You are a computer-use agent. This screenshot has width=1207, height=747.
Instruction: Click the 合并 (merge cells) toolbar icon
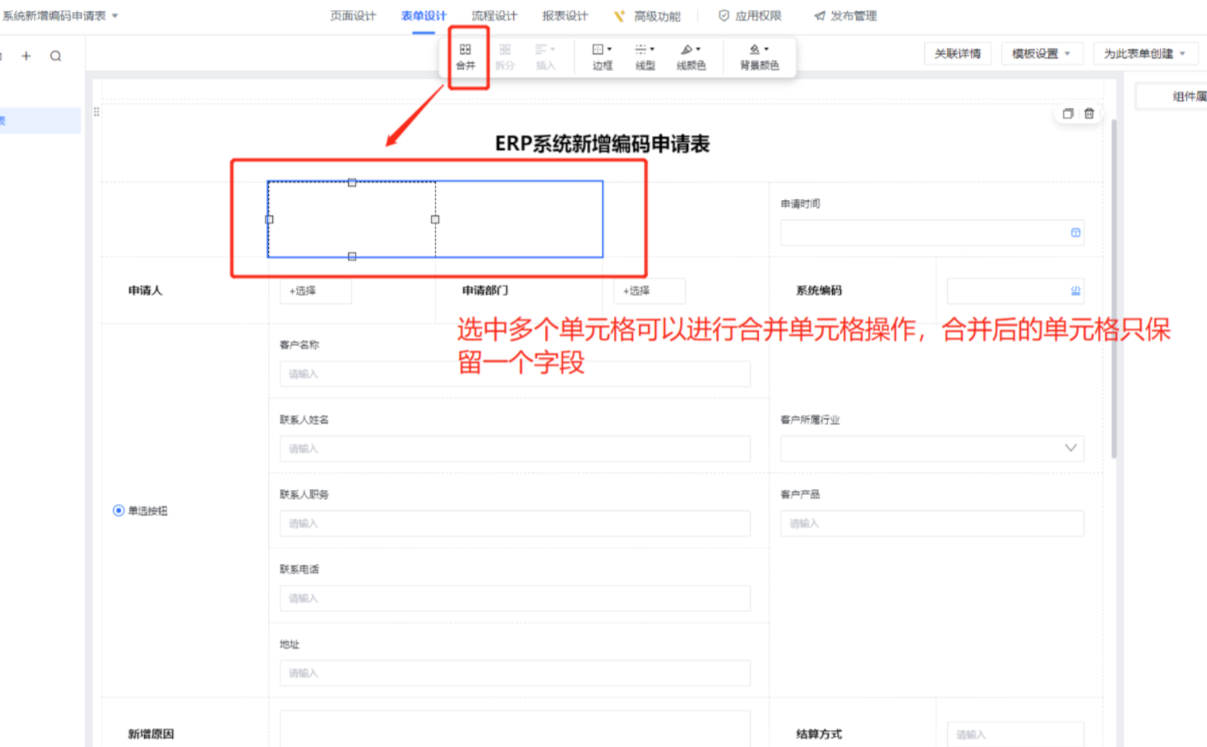tap(465, 56)
